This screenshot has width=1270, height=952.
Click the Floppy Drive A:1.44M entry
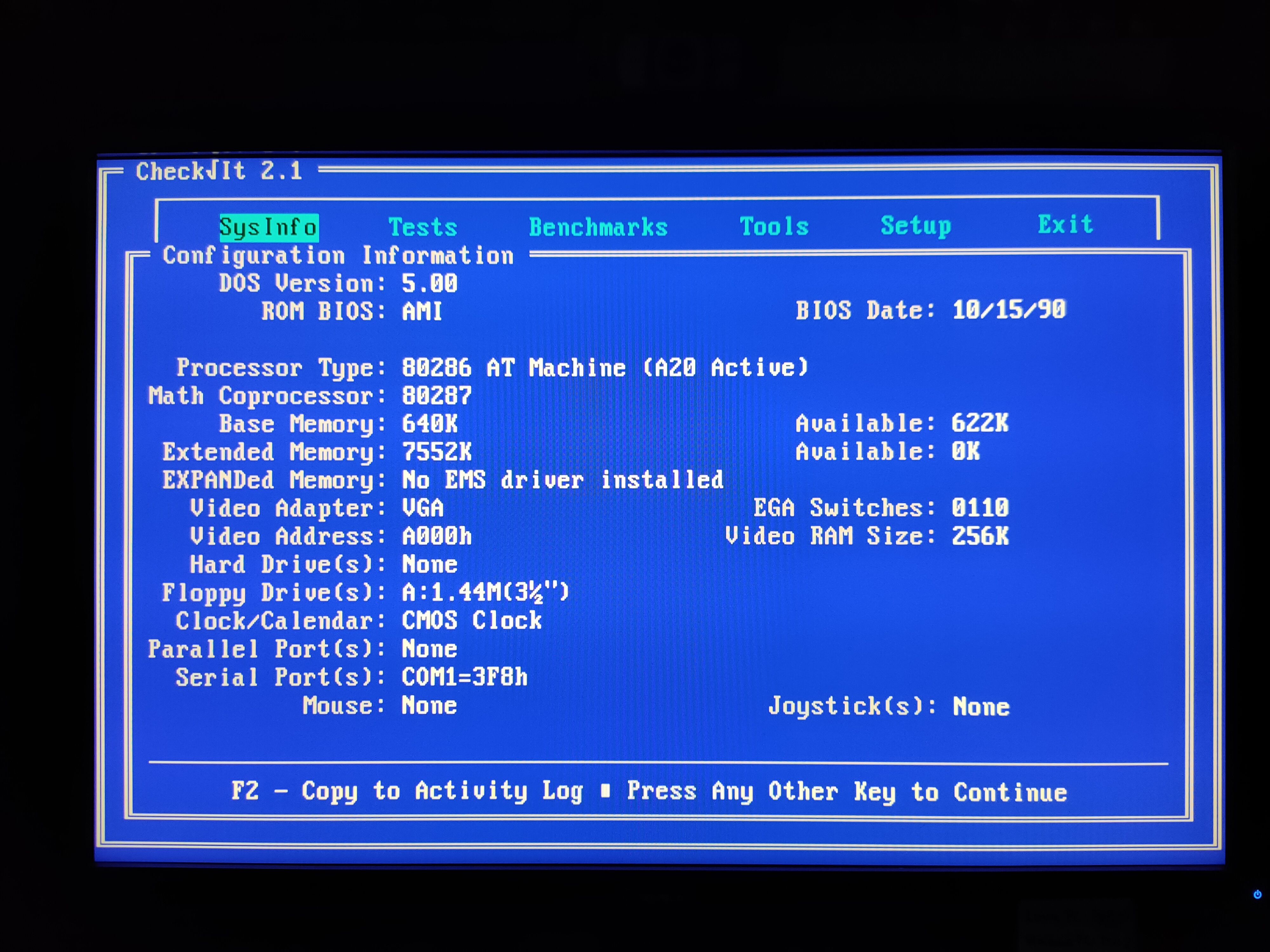(x=485, y=592)
